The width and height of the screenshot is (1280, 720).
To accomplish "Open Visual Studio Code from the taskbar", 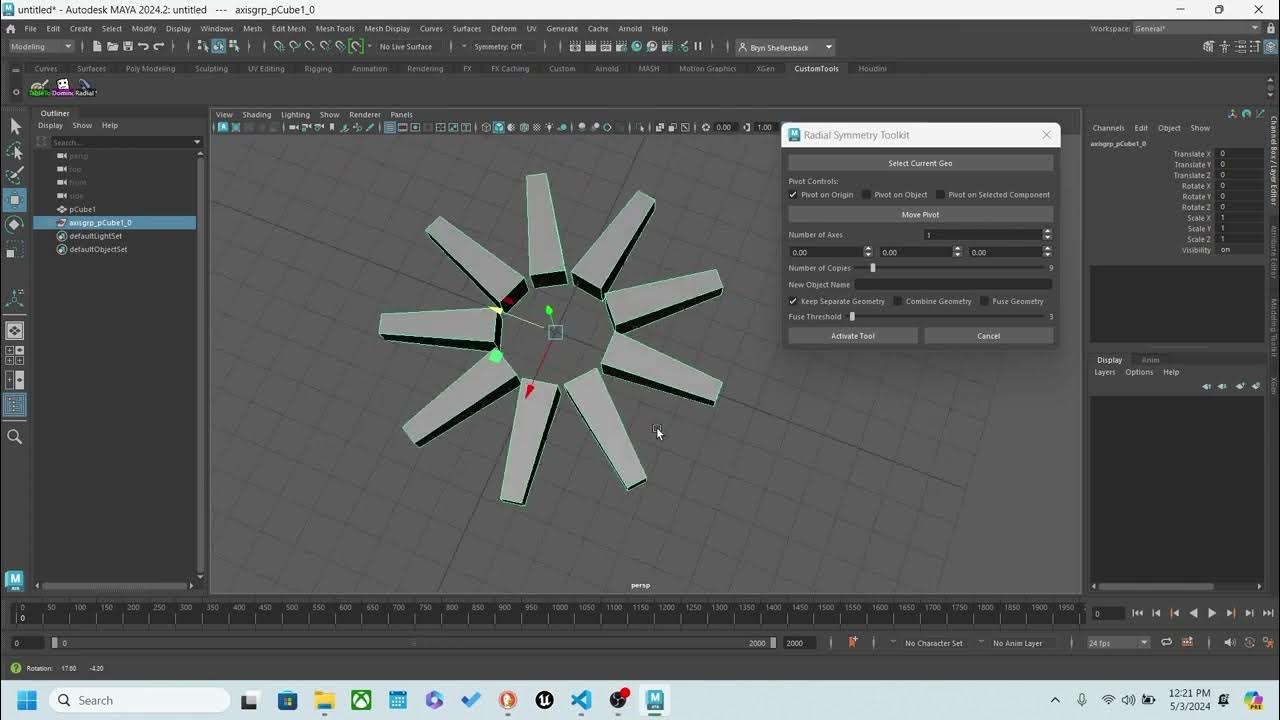I will click(x=581, y=700).
